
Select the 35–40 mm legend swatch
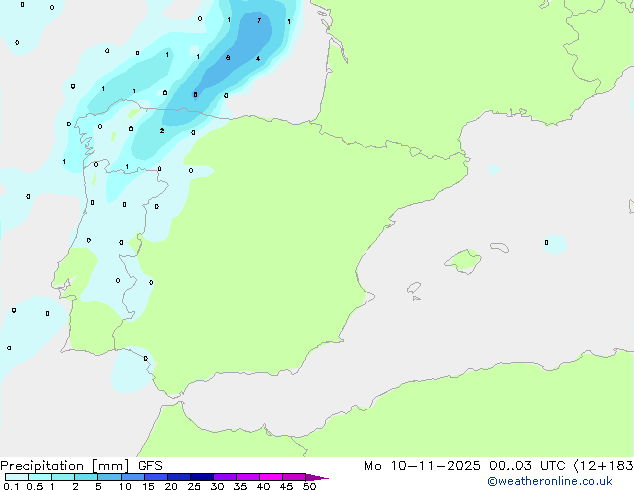click(x=248, y=477)
